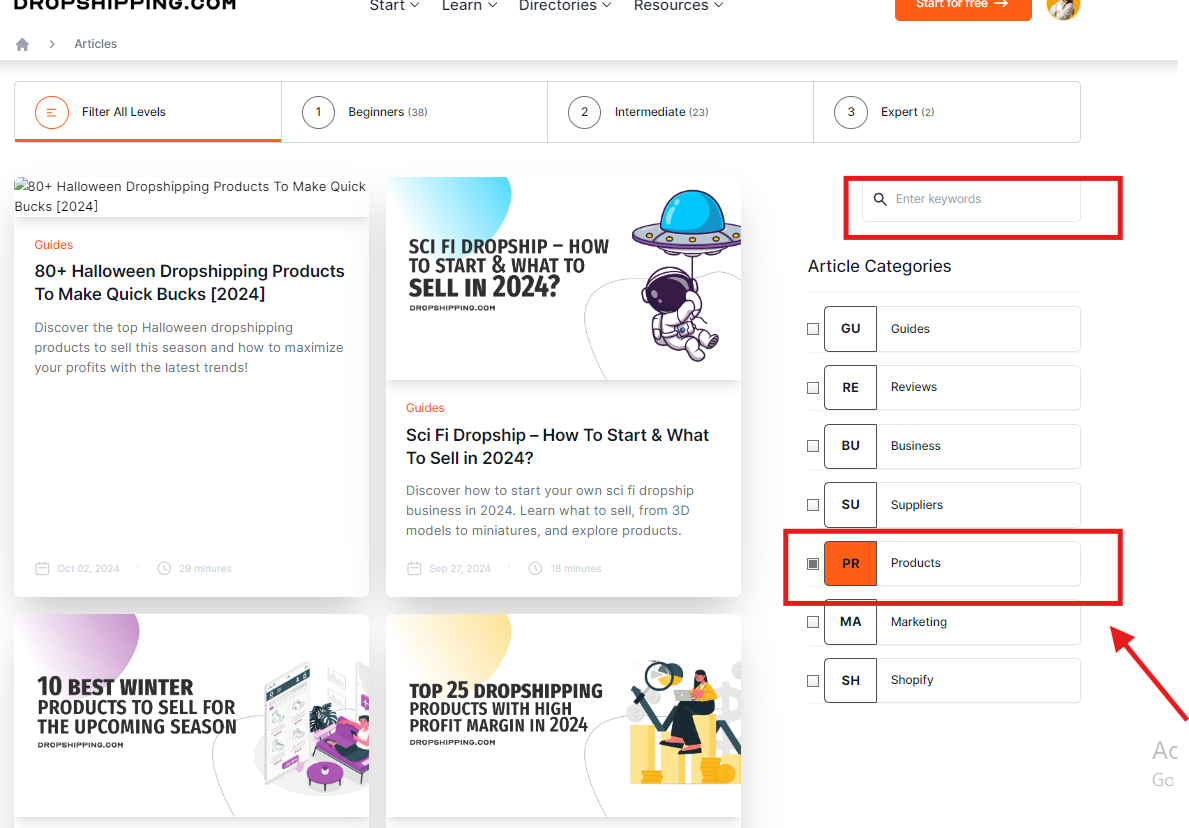Screen dimensions: 1189x828
Task: Select the Intermediate (23) tab
Action: (680, 112)
